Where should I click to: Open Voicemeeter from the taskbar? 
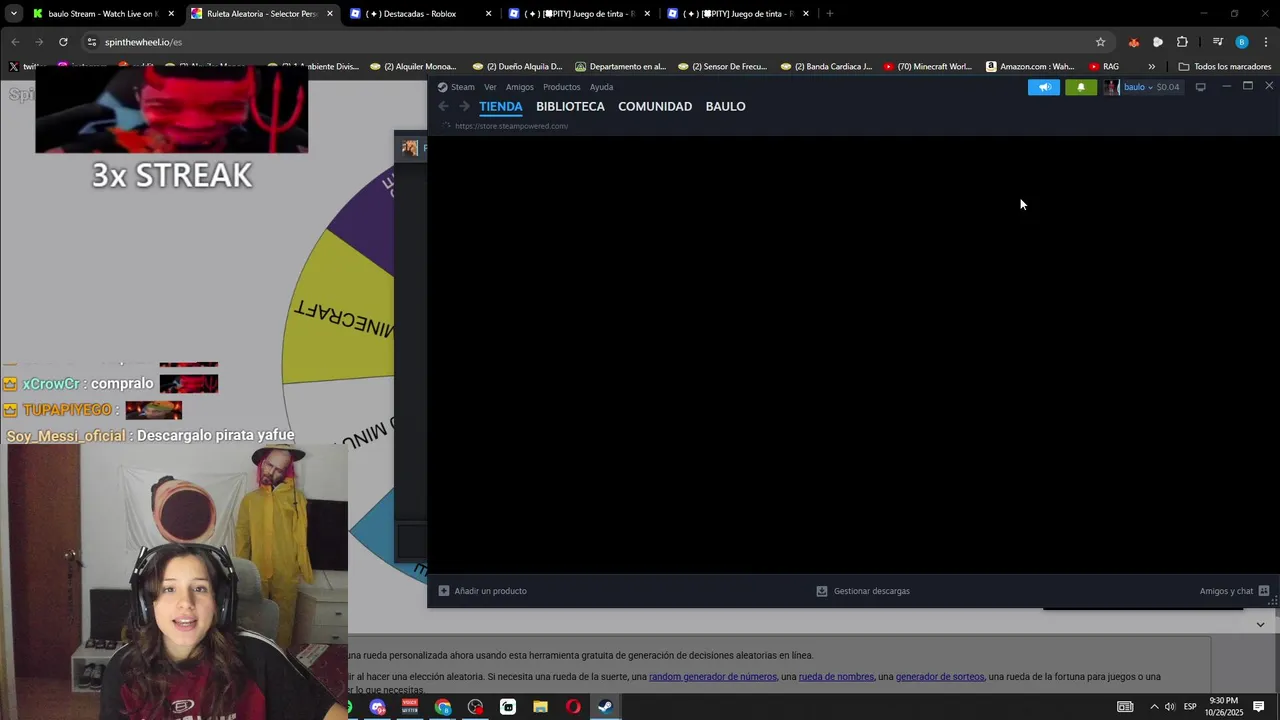tap(410, 707)
